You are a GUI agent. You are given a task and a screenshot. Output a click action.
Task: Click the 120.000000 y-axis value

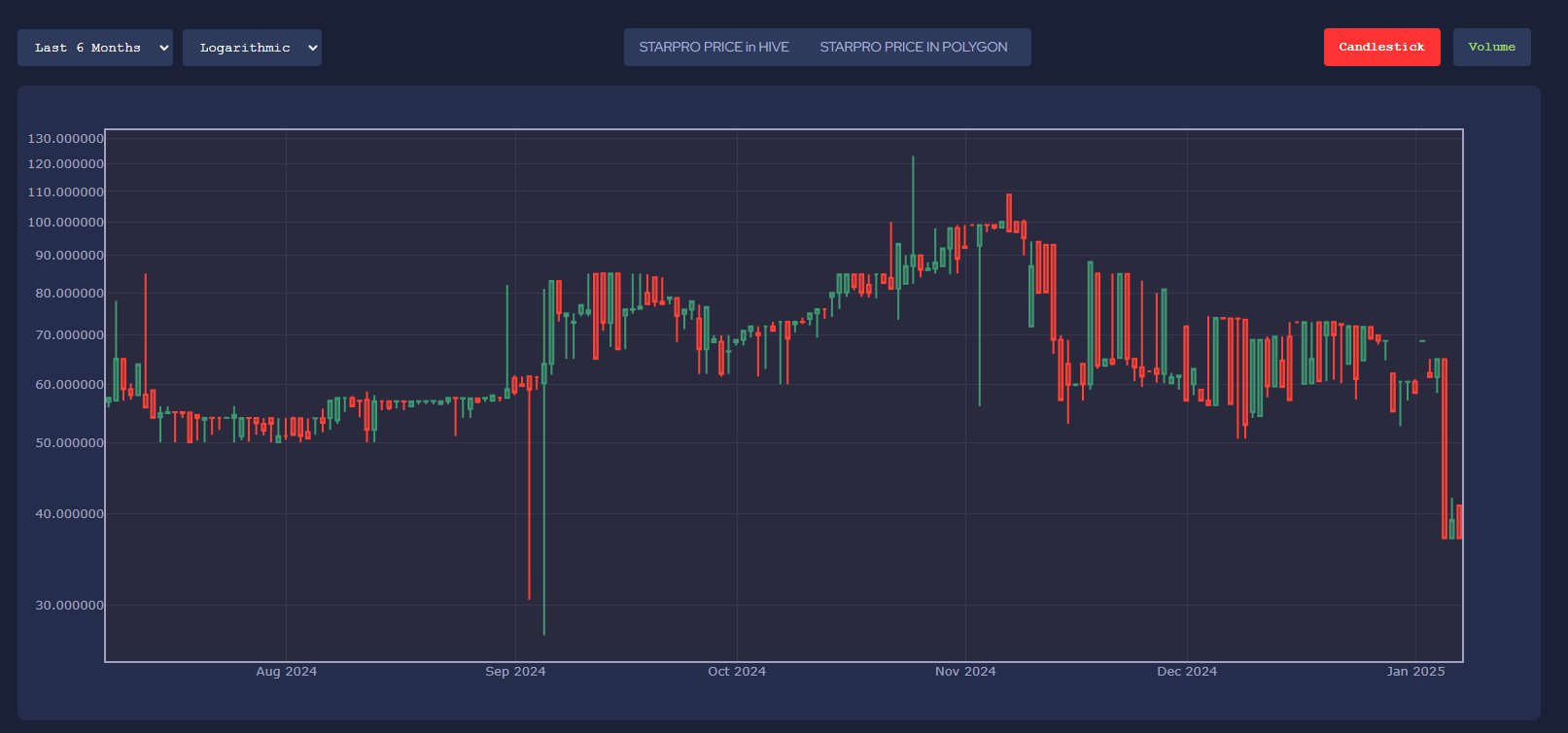point(65,164)
